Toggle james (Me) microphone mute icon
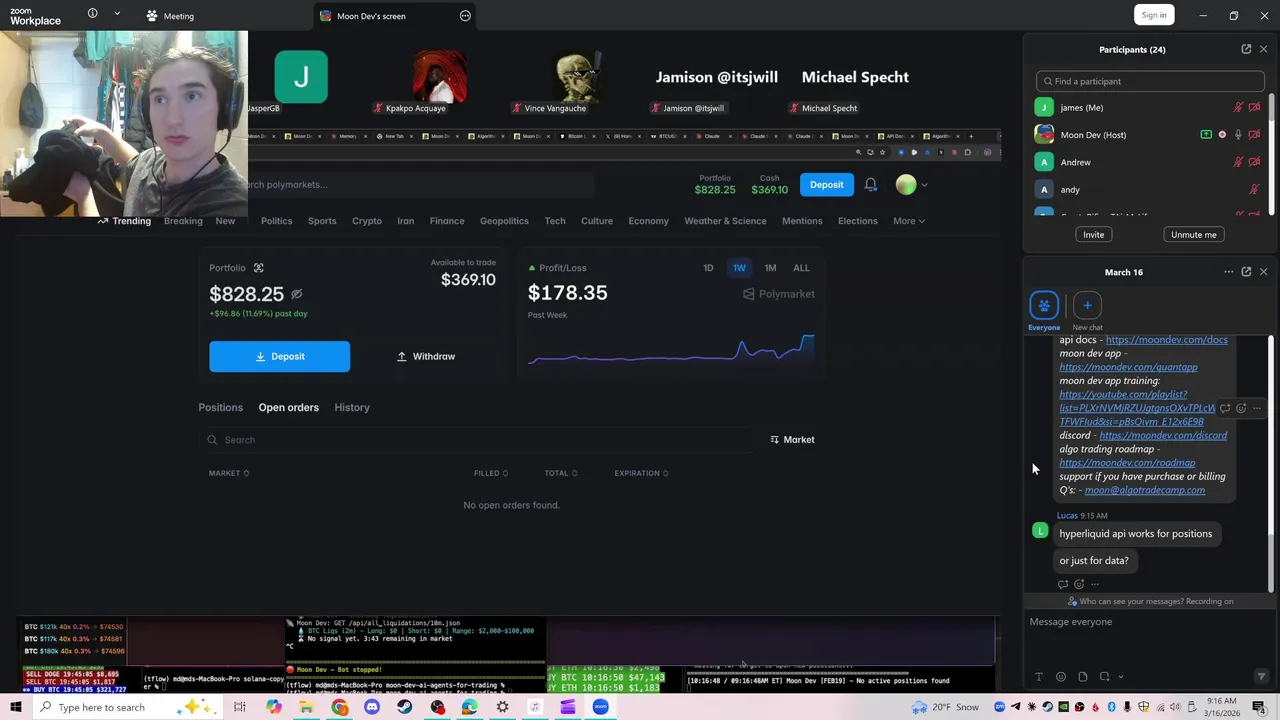The height and width of the screenshot is (720, 1280). click(x=1238, y=107)
